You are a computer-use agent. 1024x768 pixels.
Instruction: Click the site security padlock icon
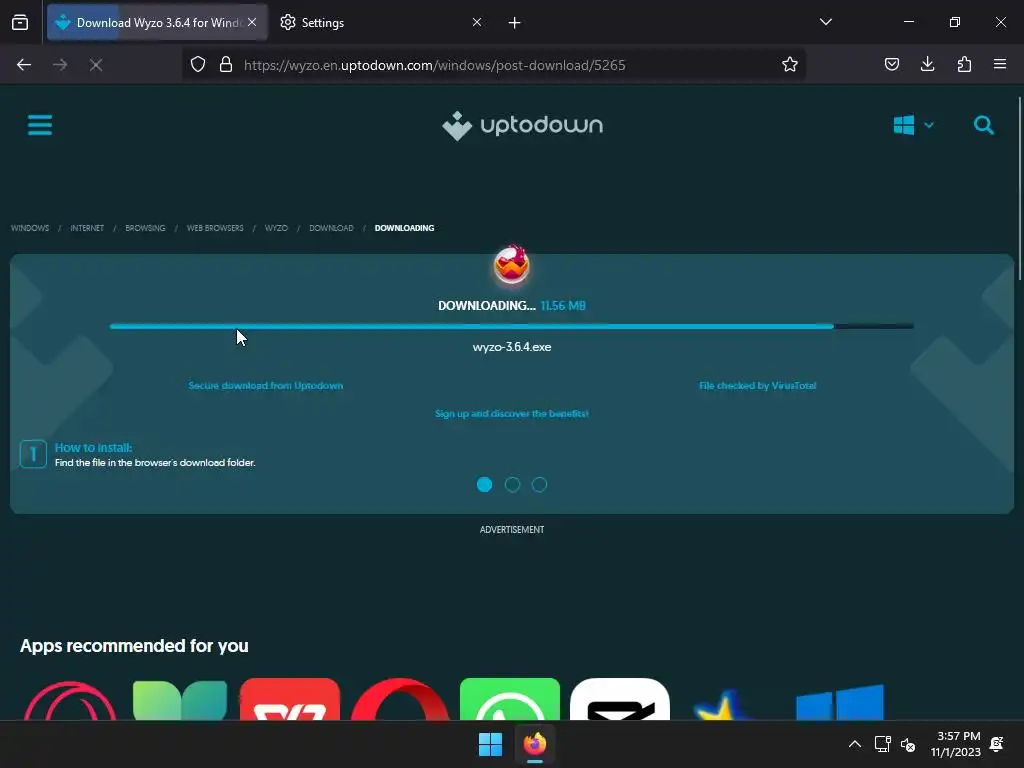pos(226,65)
